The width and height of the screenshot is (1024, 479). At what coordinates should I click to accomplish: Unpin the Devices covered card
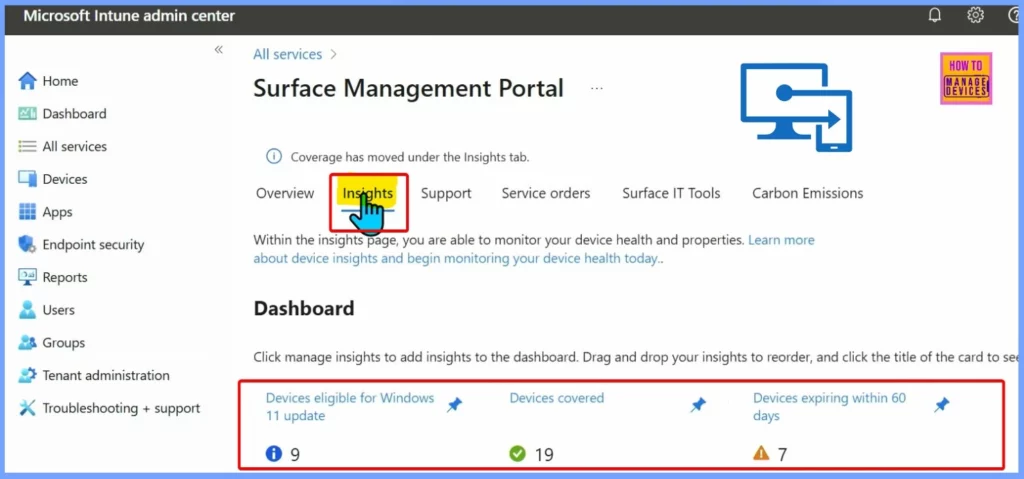(698, 406)
